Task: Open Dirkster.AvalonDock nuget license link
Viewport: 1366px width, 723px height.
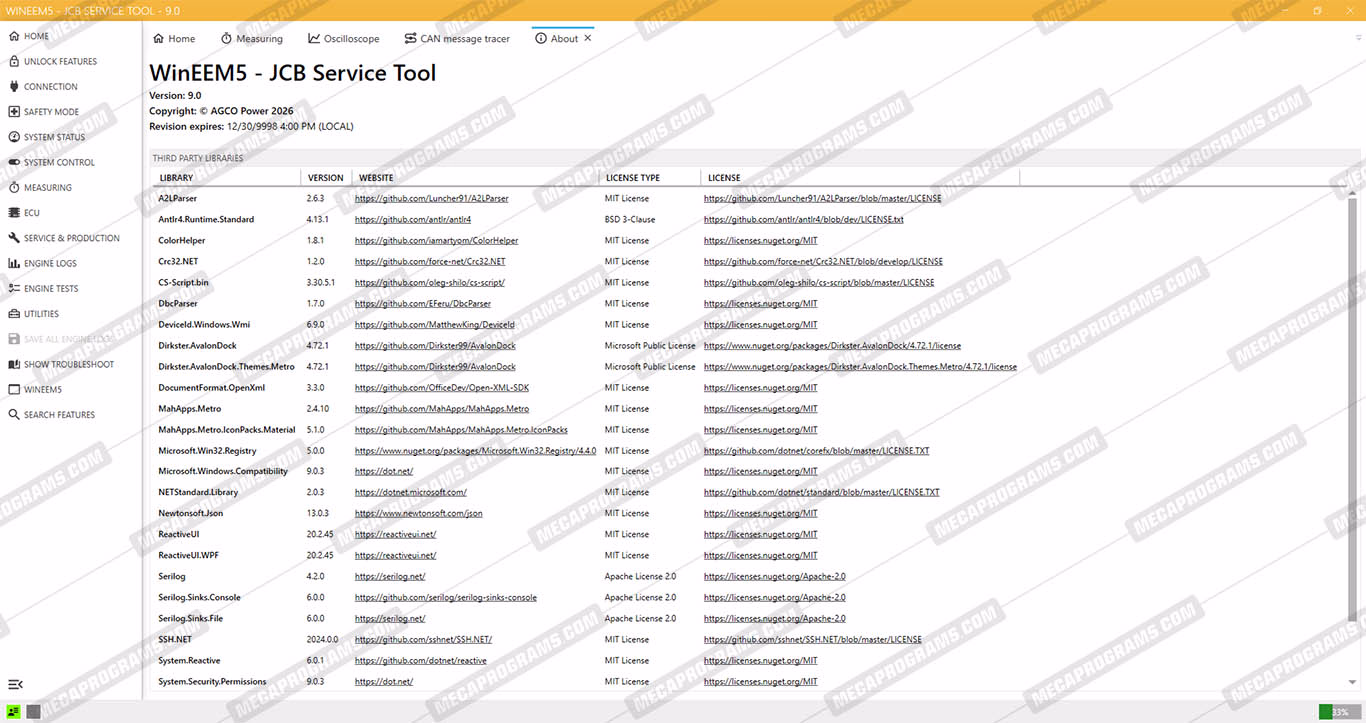Action: (x=832, y=345)
